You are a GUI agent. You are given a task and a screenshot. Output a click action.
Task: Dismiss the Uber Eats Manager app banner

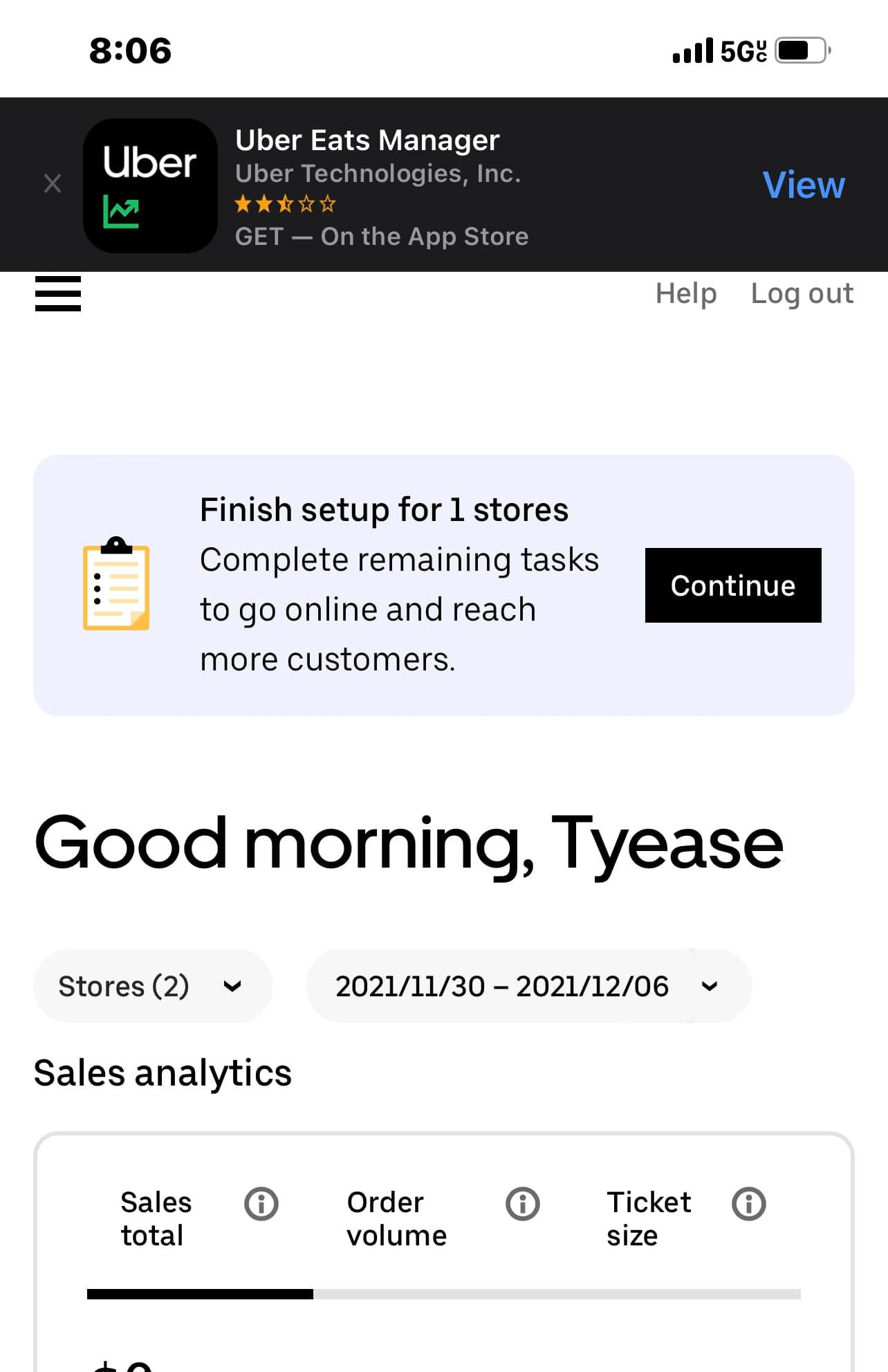[53, 184]
